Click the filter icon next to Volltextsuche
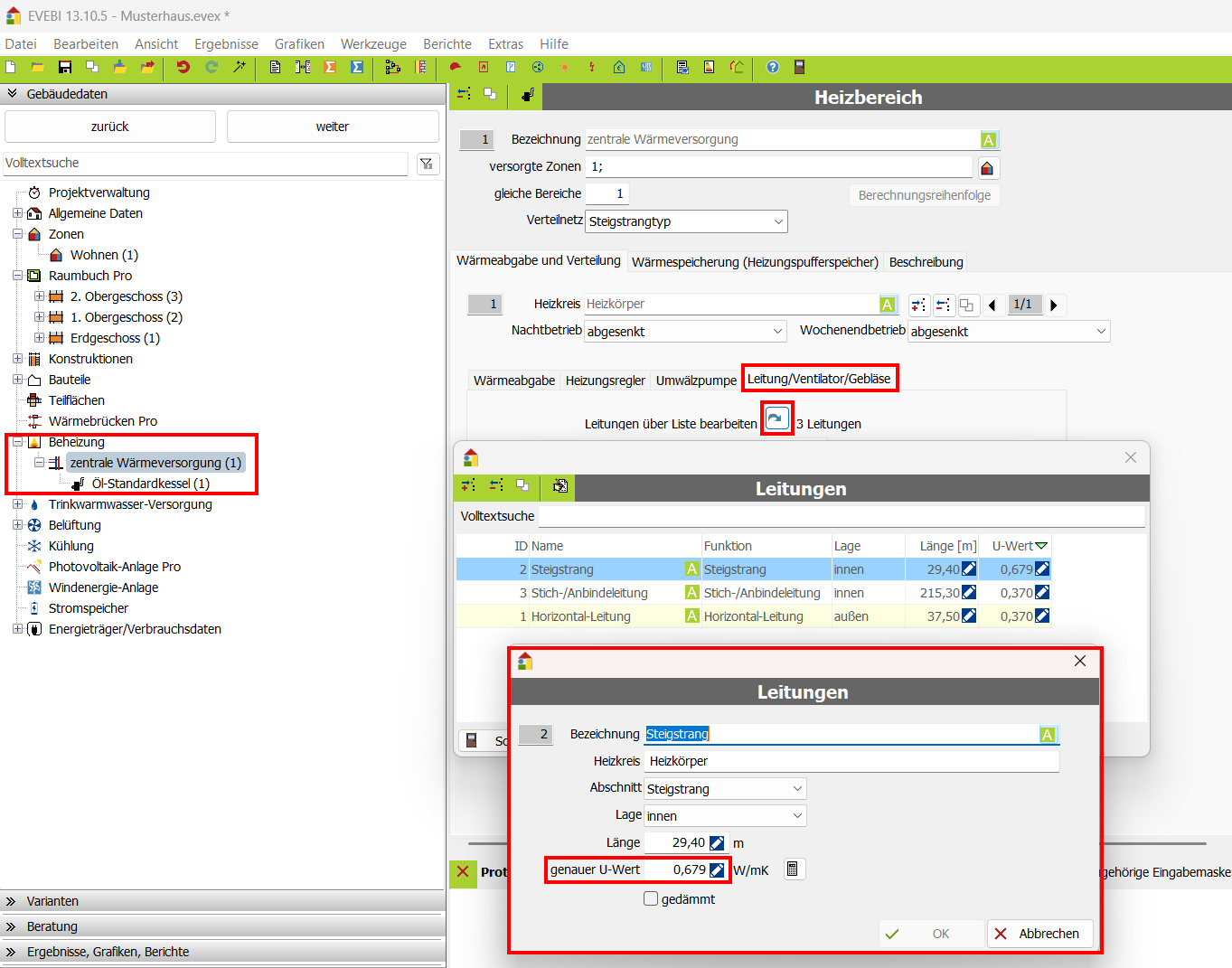The width and height of the screenshot is (1232, 968). pos(427,164)
